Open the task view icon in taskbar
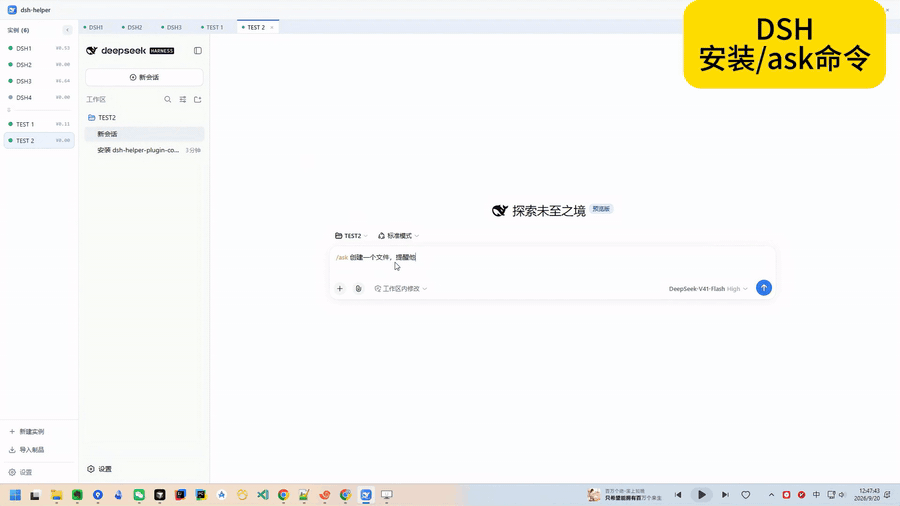Image resolution: width=900 pixels, height=506 pixels. [x=36, y=495]
